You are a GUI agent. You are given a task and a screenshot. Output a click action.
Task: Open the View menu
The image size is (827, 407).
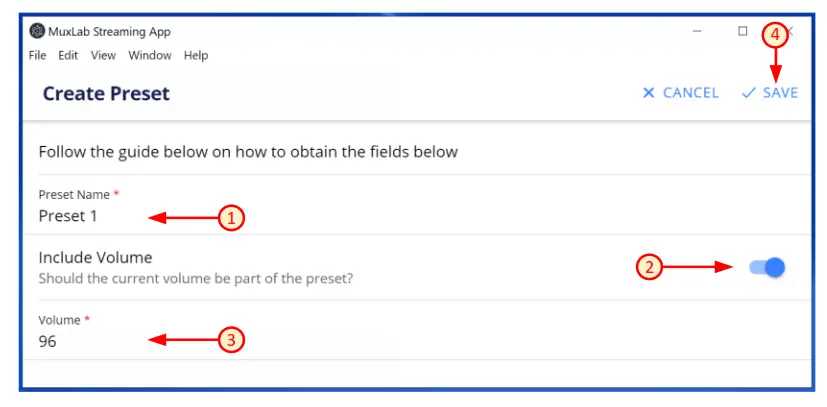click(103, 55)
